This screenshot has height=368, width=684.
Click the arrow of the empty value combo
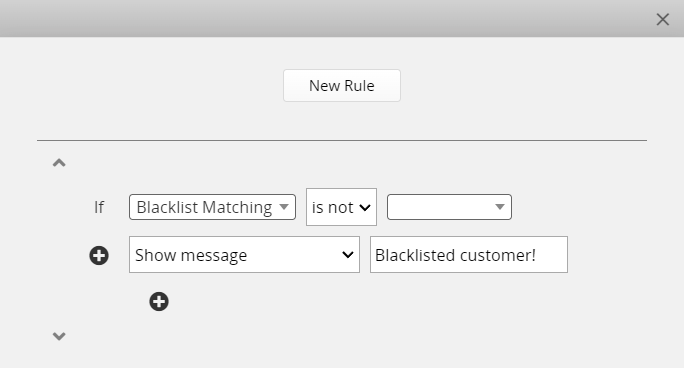coord(500,207)
